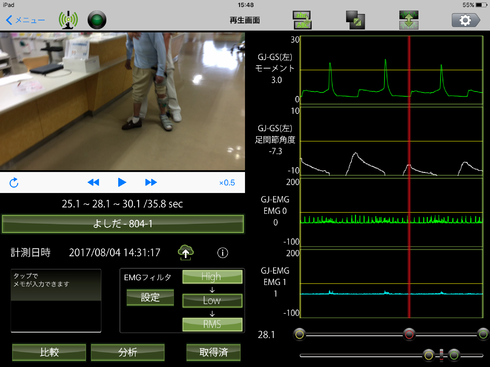The image size is (490, 367).
Task: Go back to メニュー
Action: tap(25, 20)
